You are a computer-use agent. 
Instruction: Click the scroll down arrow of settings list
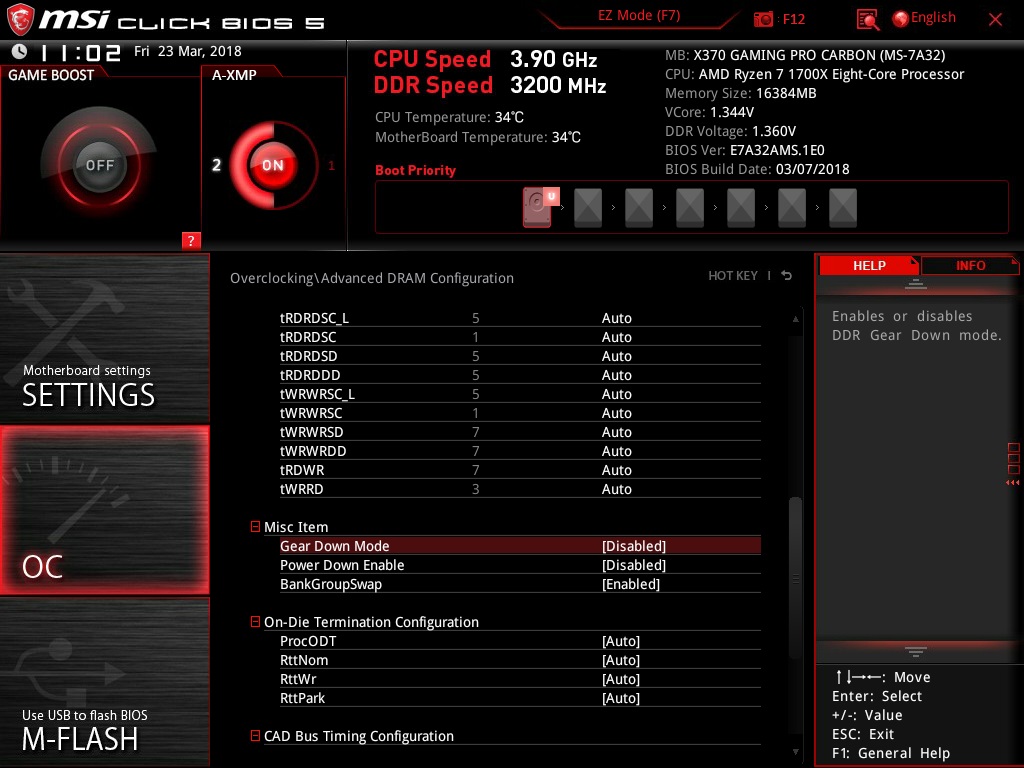[x=795, y=752]
